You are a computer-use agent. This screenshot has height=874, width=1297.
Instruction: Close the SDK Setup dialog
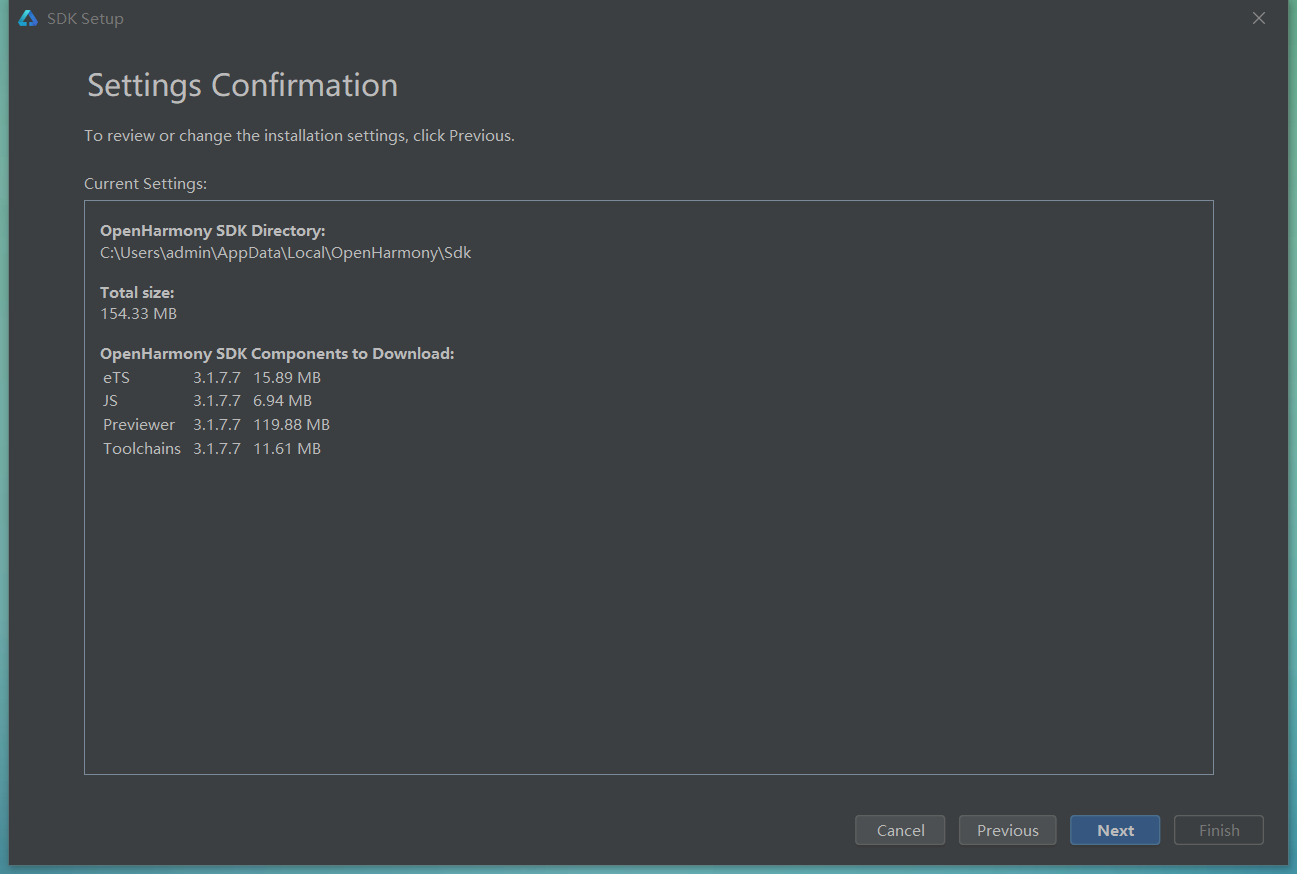coord(1259,19)
